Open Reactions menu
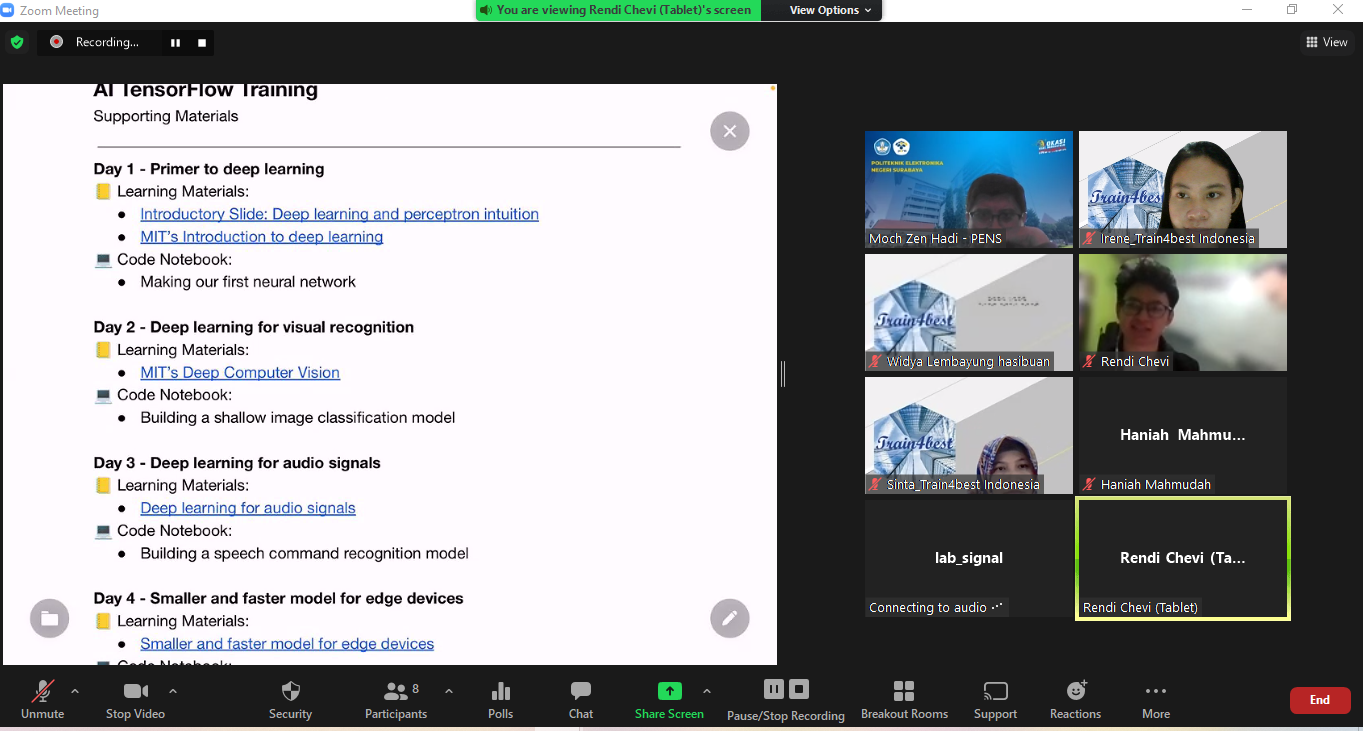Viewport: 1363px width, 731px height. (1075, 699)
